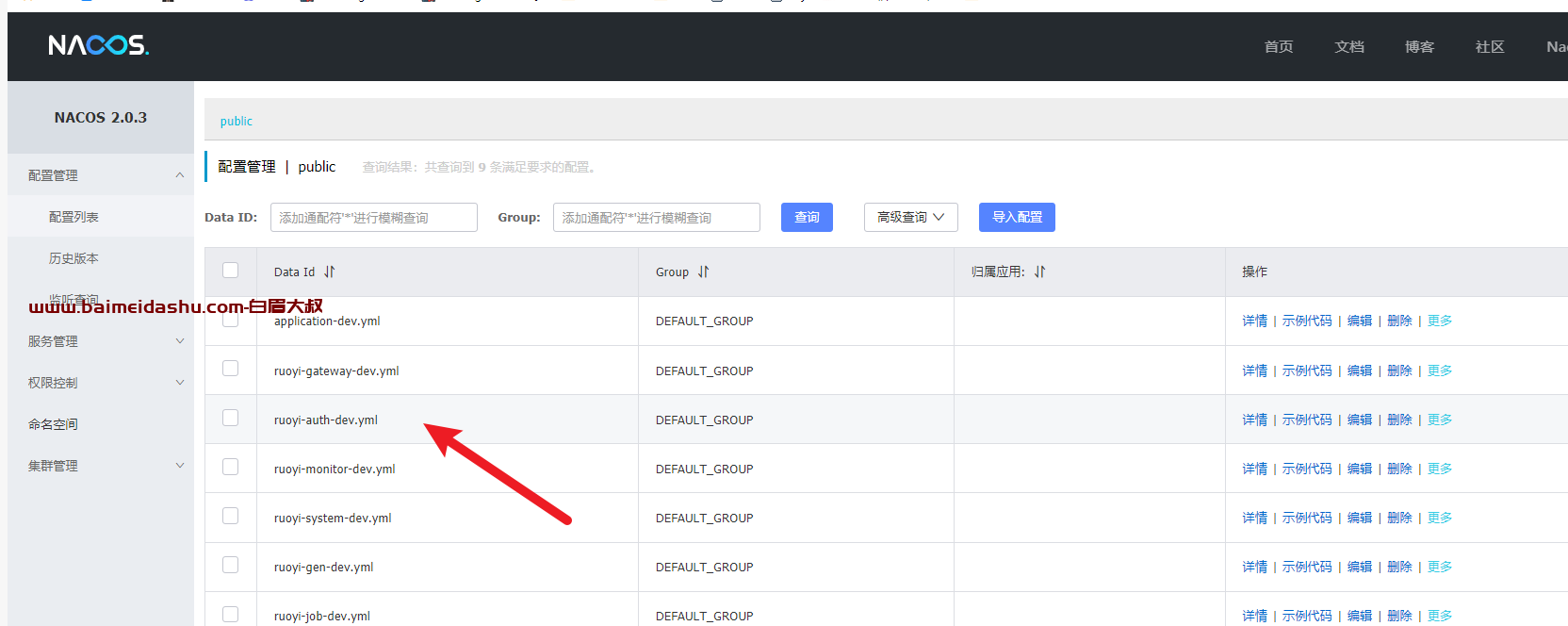Viewport: 1568px width, 626px height.
Task: Click the 查询 button
Action: point(807,217)
